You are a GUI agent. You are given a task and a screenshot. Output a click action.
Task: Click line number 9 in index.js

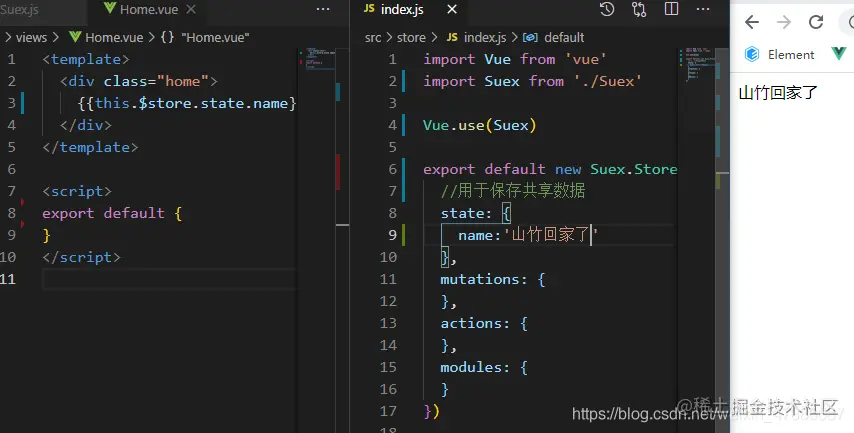[x=393, y=235]
